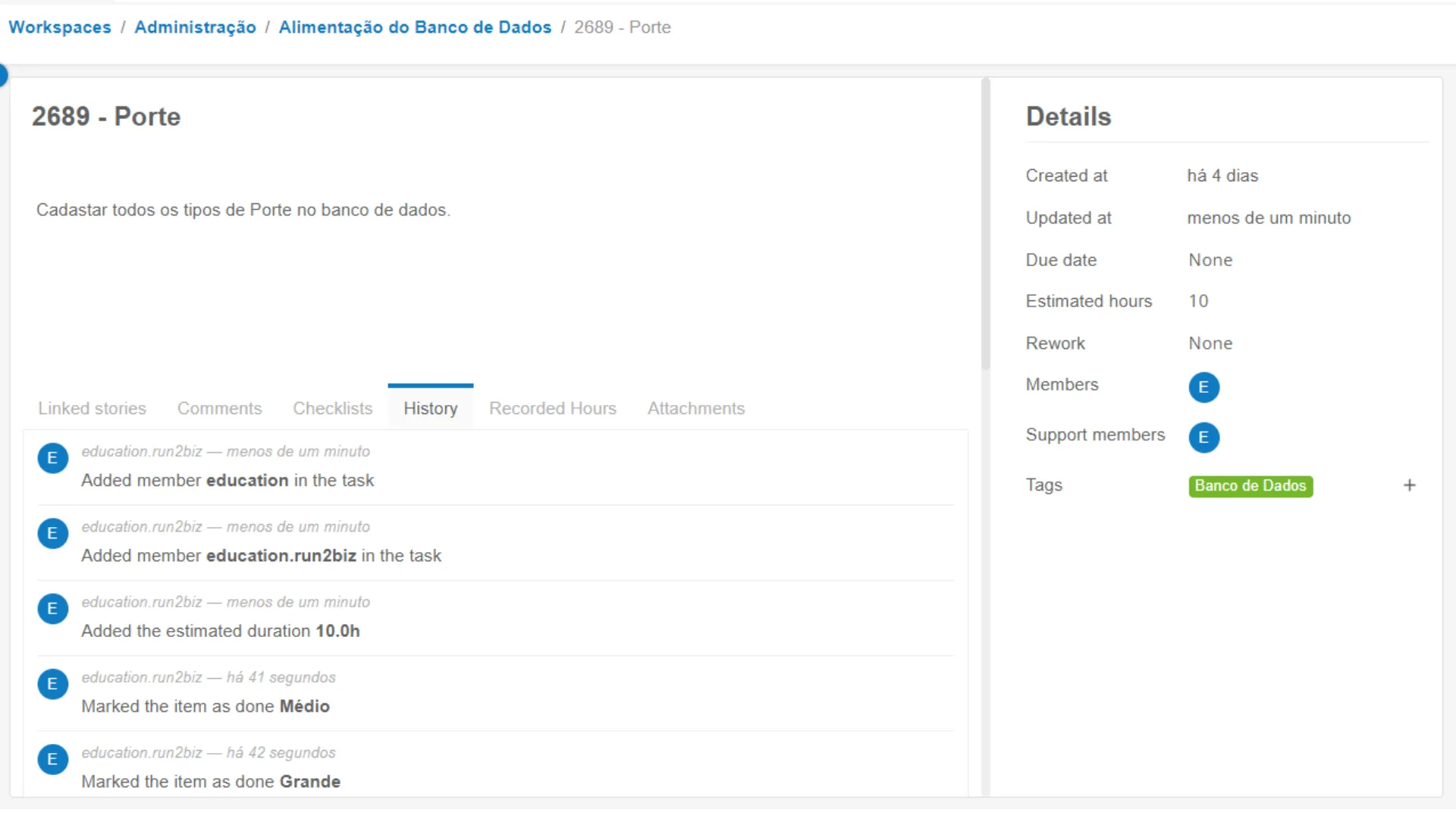Click the 'há 42 segundos' history timestamp

coord(281,752)
